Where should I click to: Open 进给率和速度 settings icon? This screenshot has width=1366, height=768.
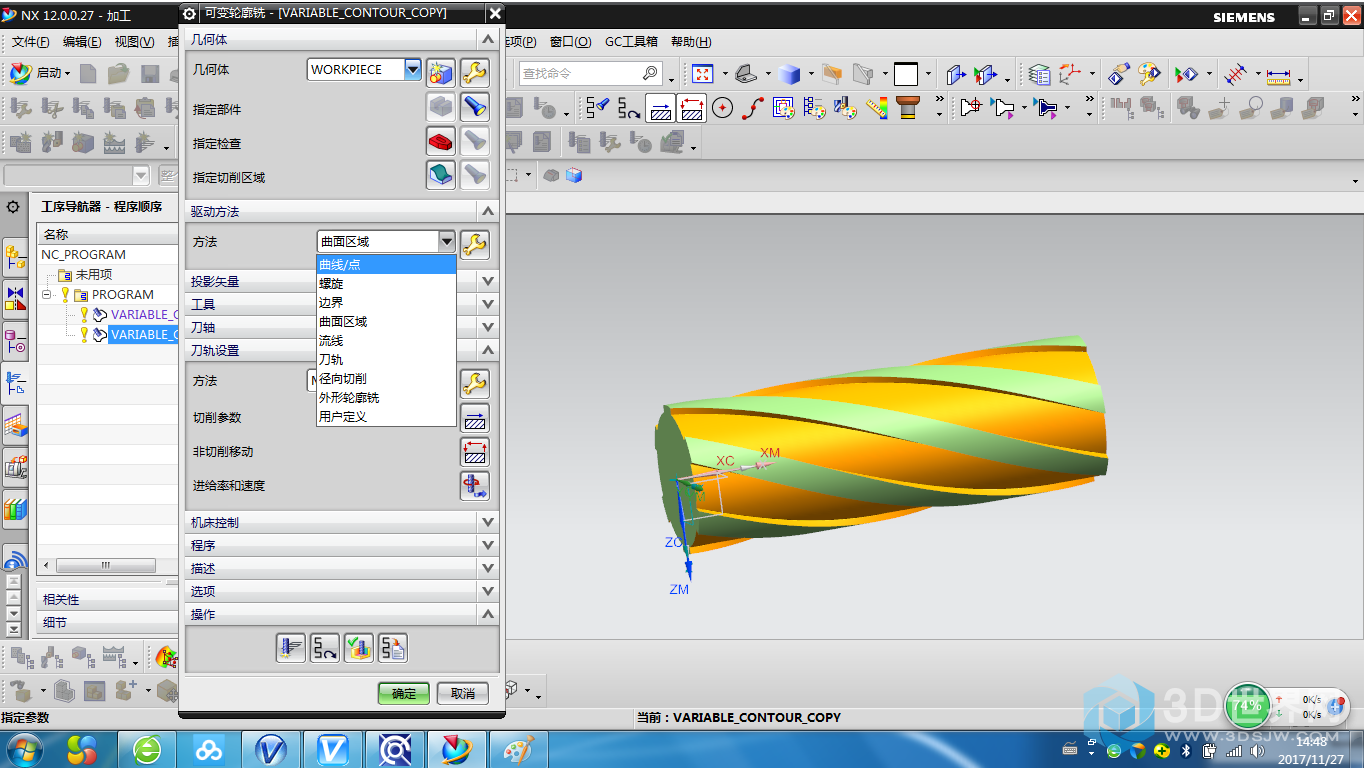coord(475,486)
